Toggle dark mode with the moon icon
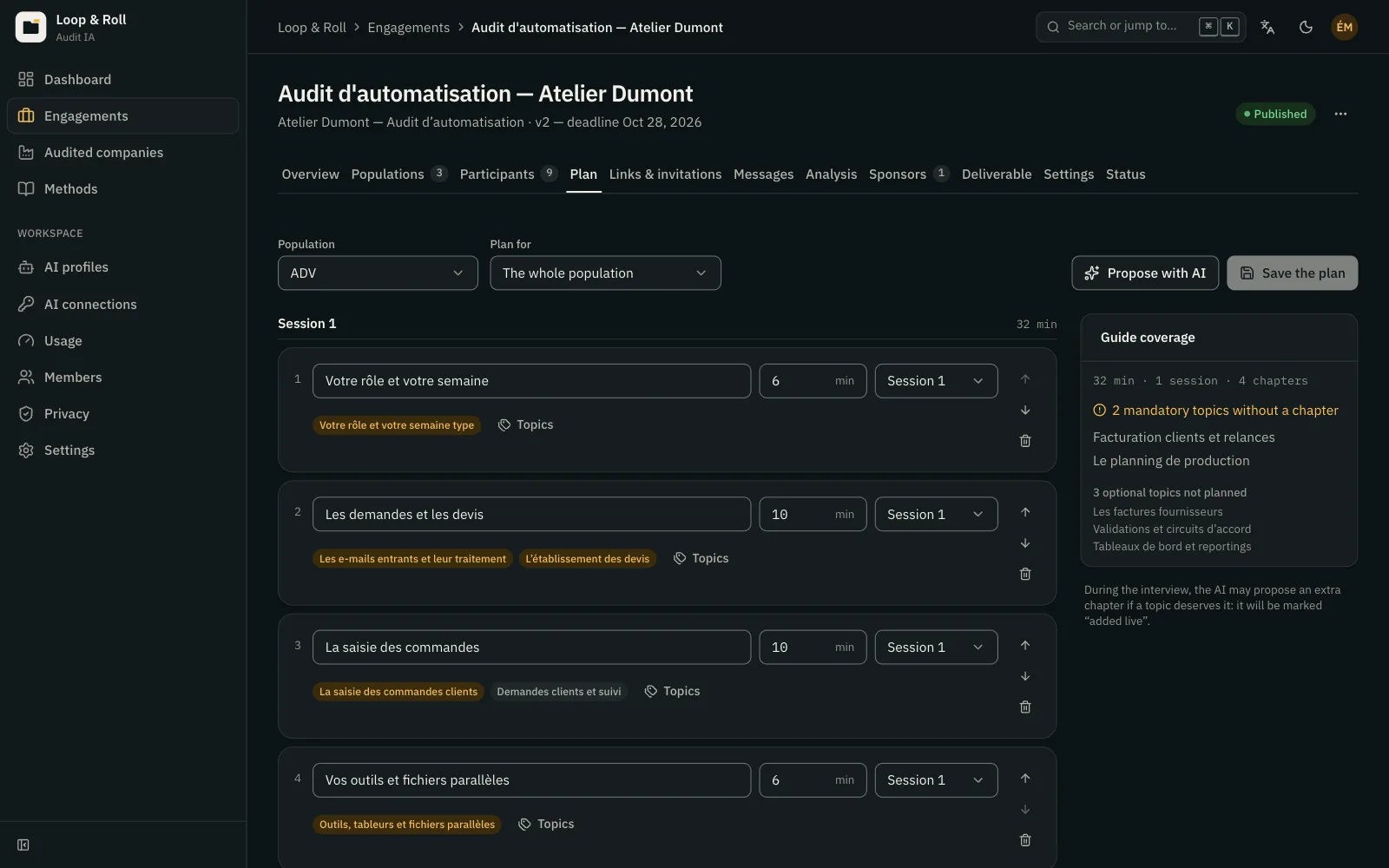The image size is (1389, 868). coord(1306,27)
